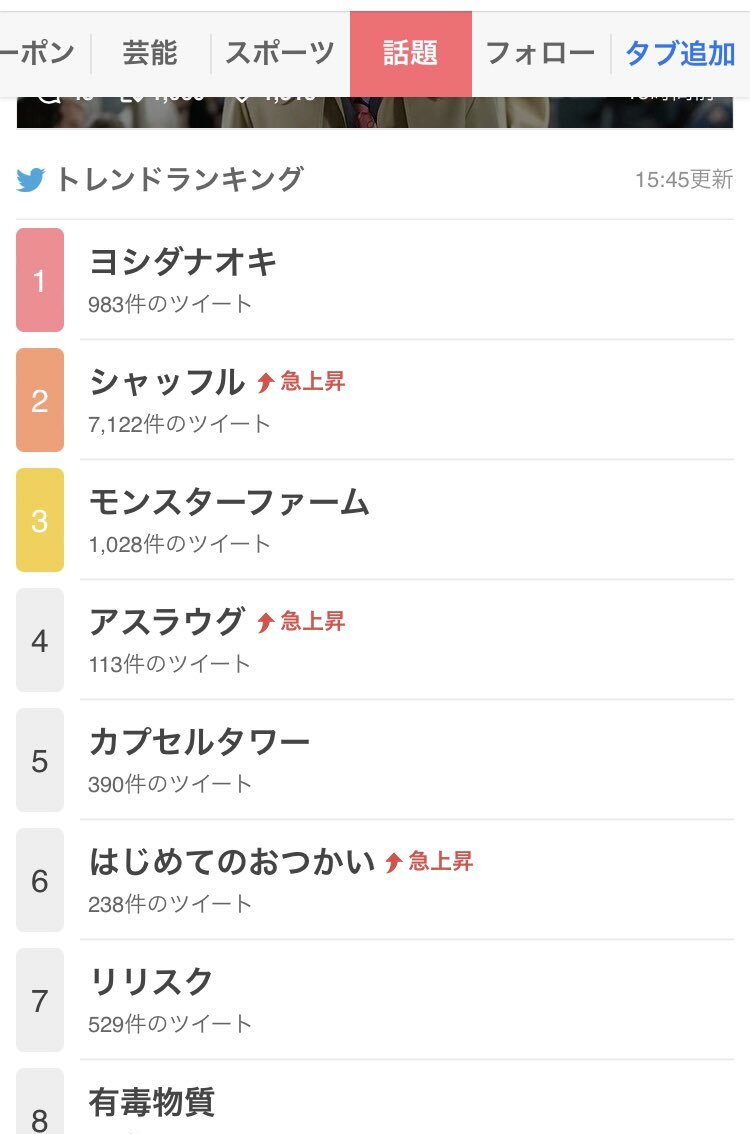Tap the タブ追加 link
The height and width of the screenshot is (1134, 750).
click(680, 54)
